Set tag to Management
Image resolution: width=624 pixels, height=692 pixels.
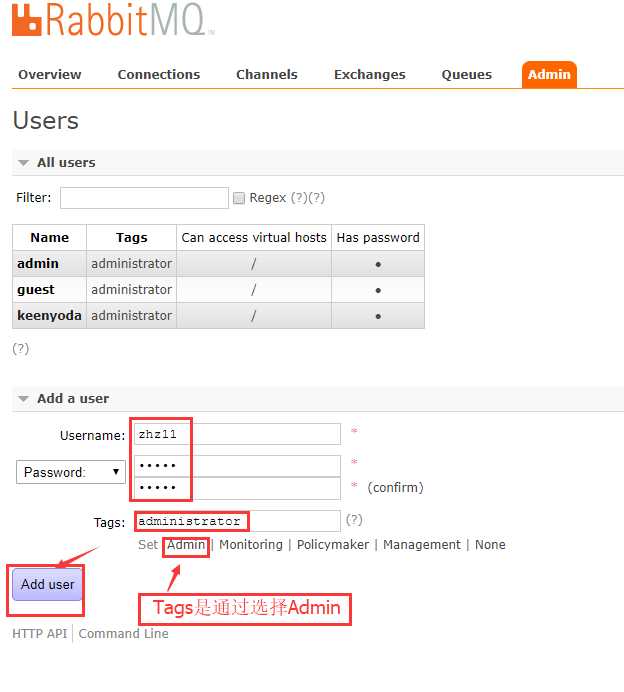tap(421, 545)
